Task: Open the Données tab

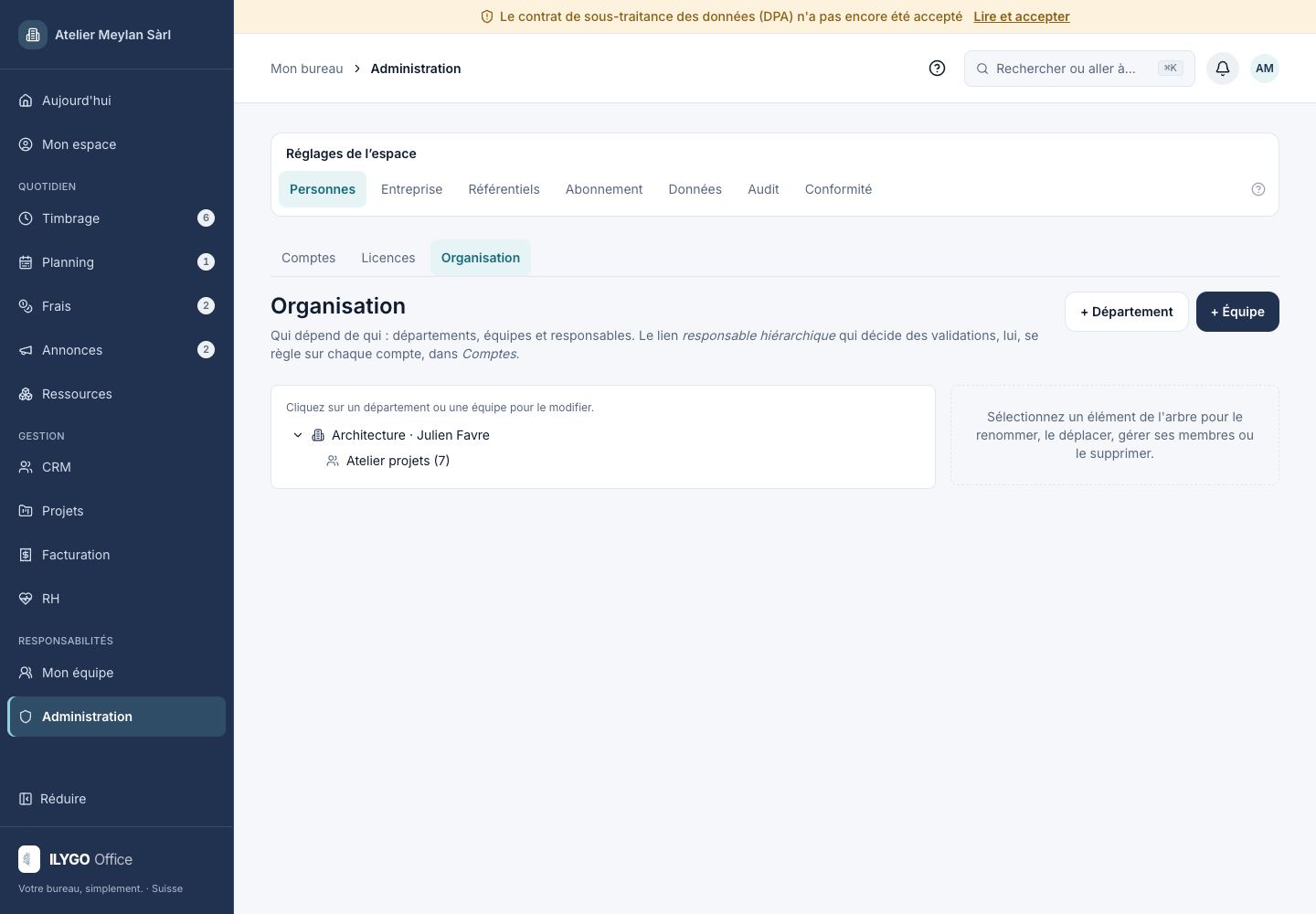Action: pyautogui.click(x=695, y=189)
